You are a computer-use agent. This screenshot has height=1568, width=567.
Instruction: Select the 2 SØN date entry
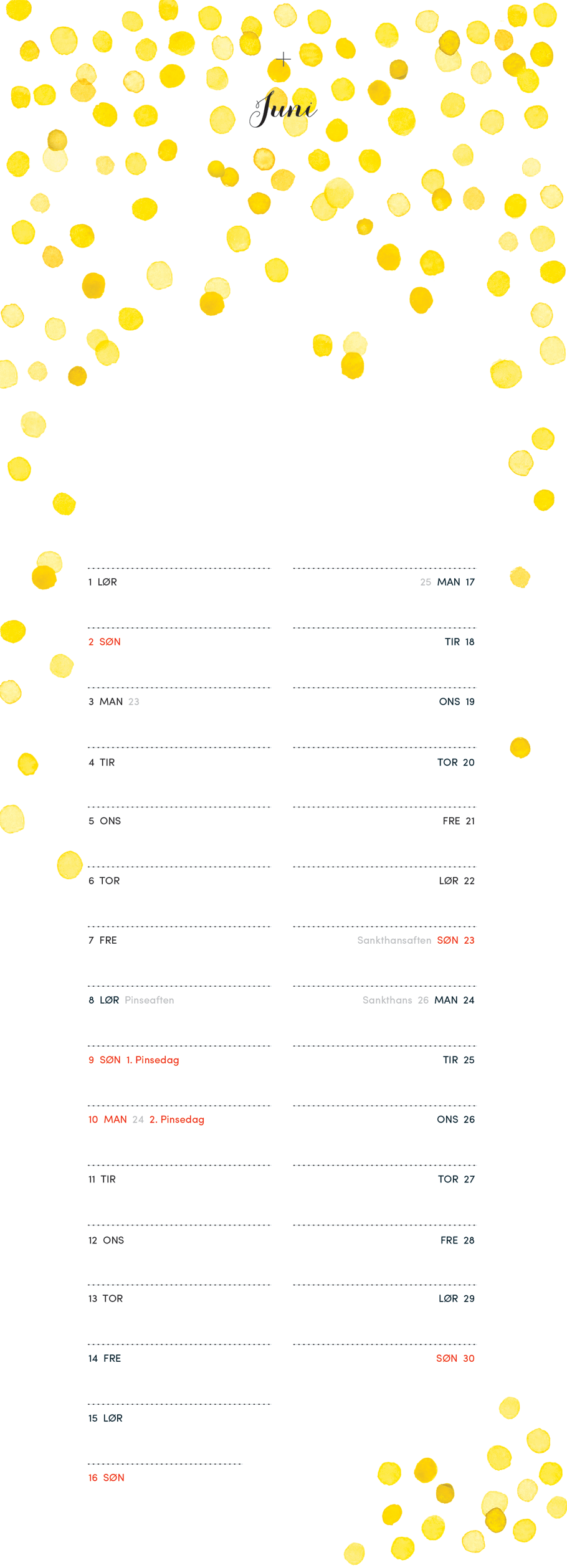(105, 642)
